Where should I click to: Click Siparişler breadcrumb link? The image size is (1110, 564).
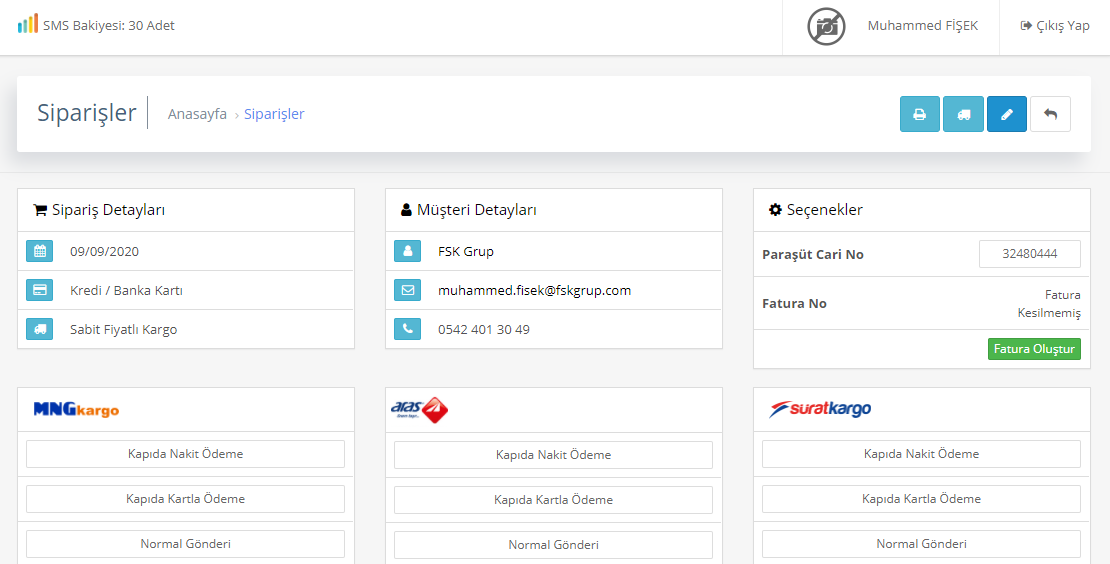coord(274,114)
